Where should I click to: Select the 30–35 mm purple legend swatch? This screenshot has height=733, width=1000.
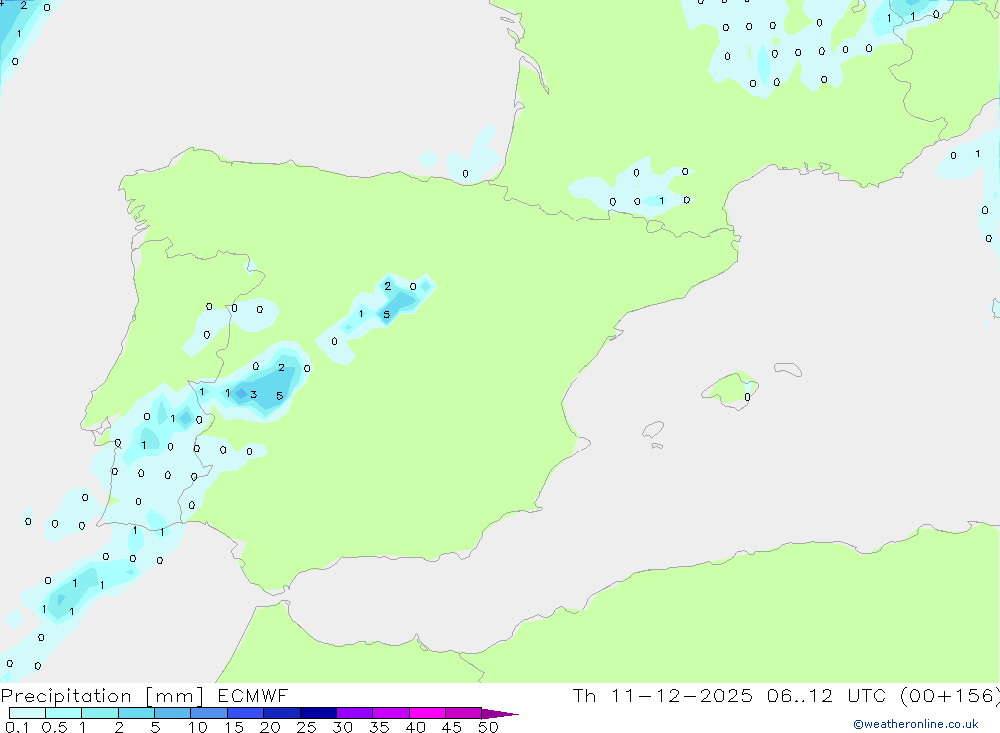pyautogui.click(x=355, y=713)
